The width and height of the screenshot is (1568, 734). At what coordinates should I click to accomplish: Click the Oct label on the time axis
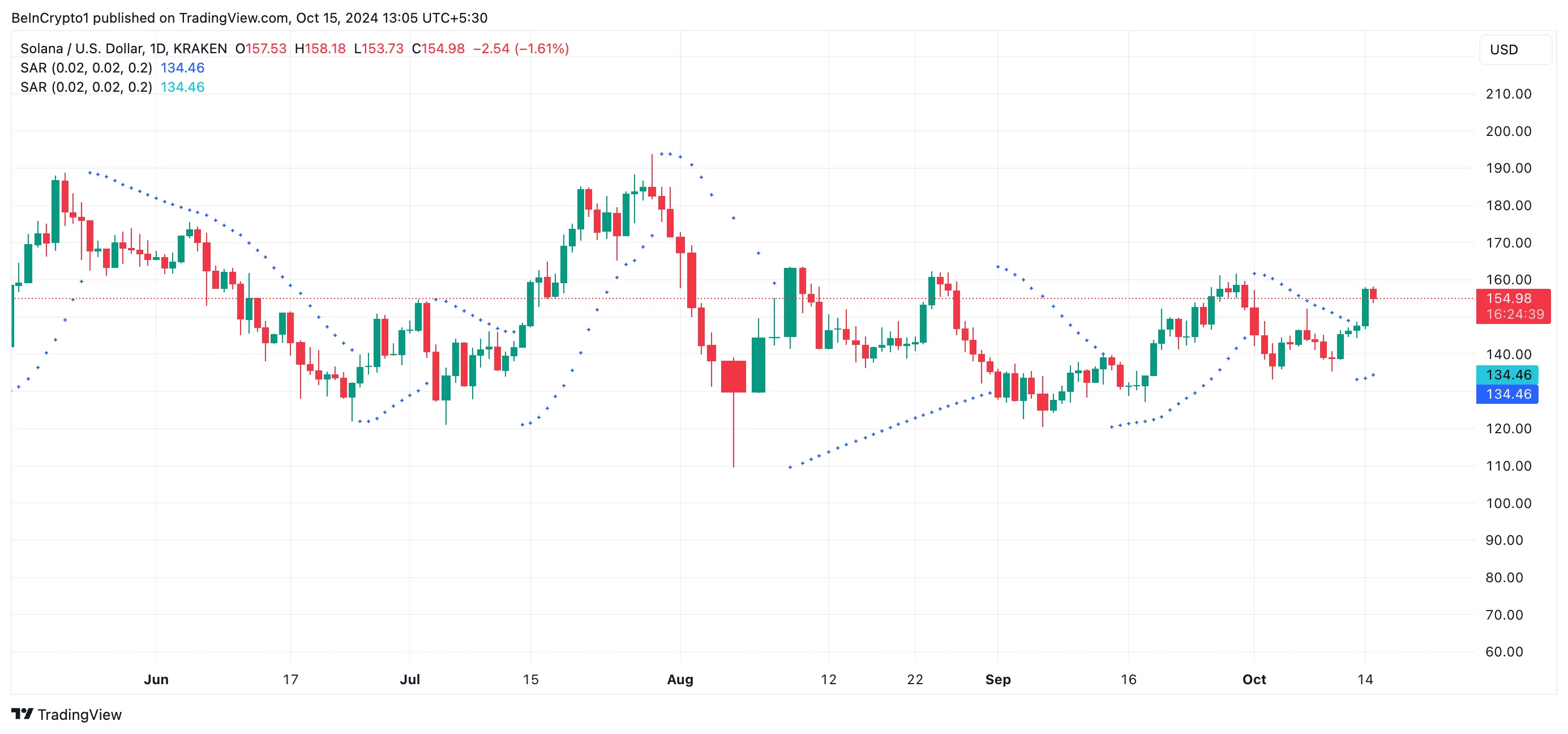[1254, 679]
